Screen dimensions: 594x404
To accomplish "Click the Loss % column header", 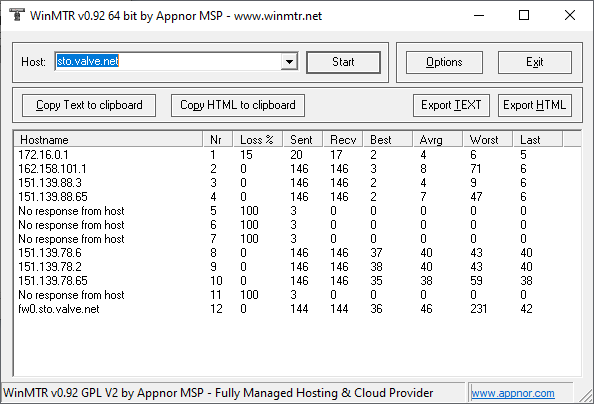I will 258,139.
